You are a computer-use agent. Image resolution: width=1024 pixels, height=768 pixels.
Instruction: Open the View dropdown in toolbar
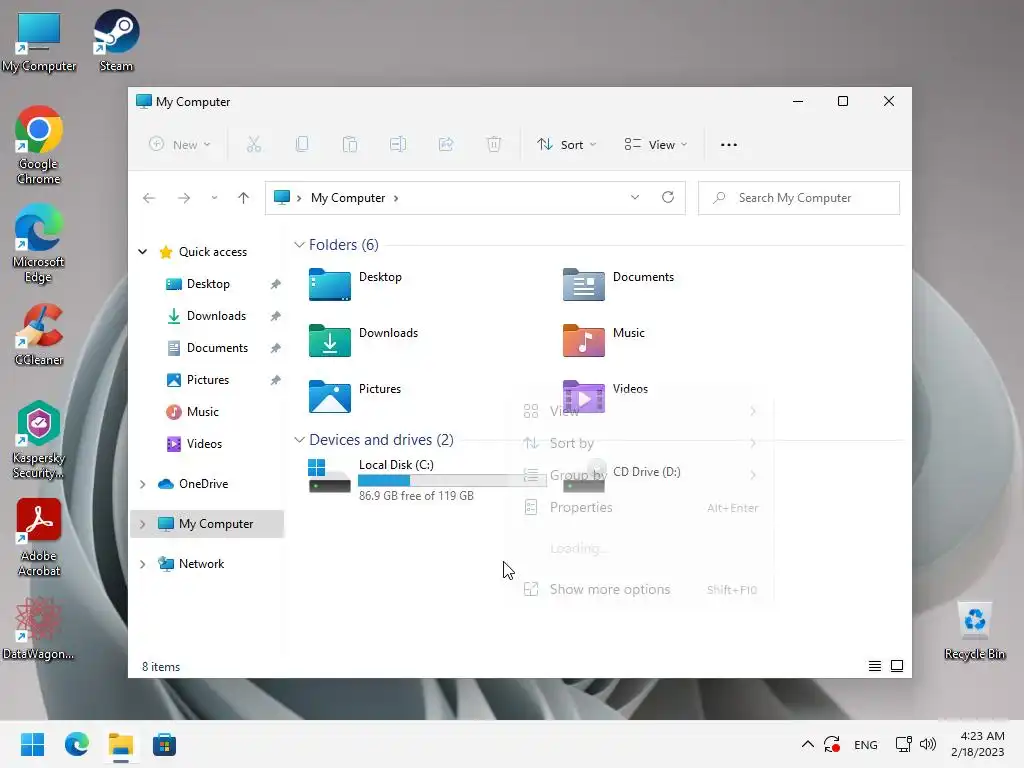point(656,144)
